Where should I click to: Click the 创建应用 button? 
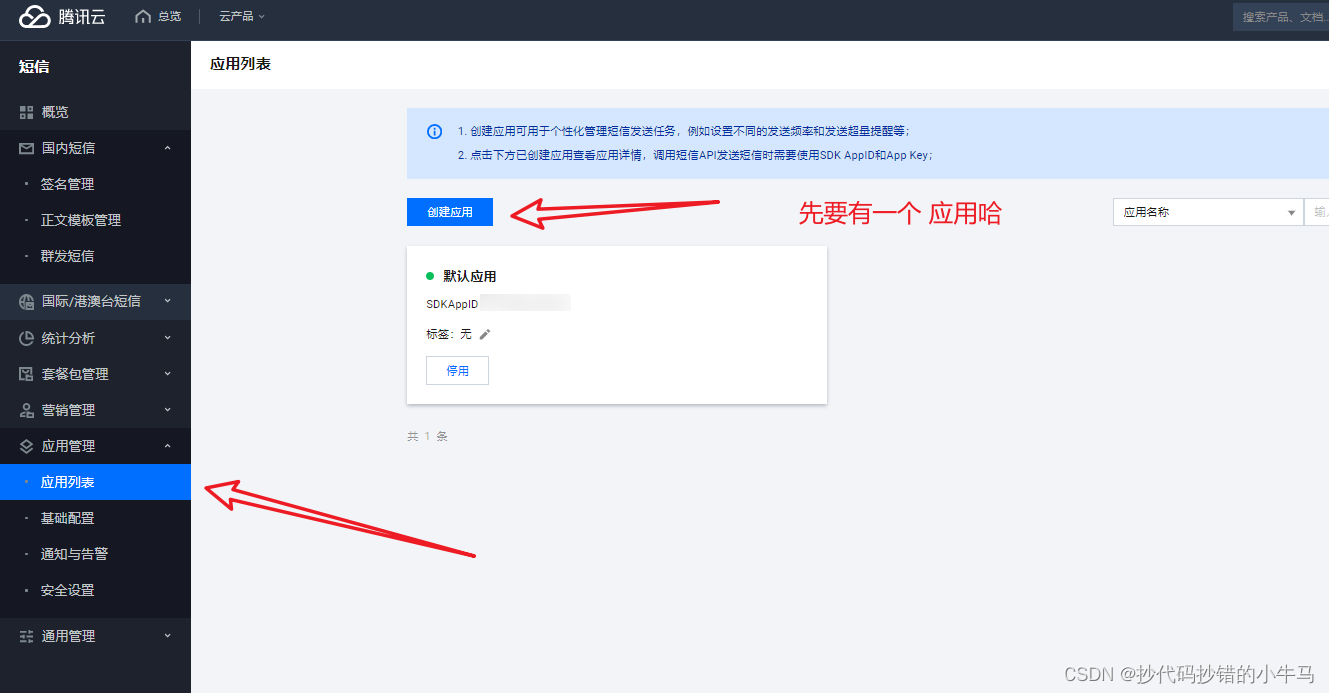click(x=450, y=212)
